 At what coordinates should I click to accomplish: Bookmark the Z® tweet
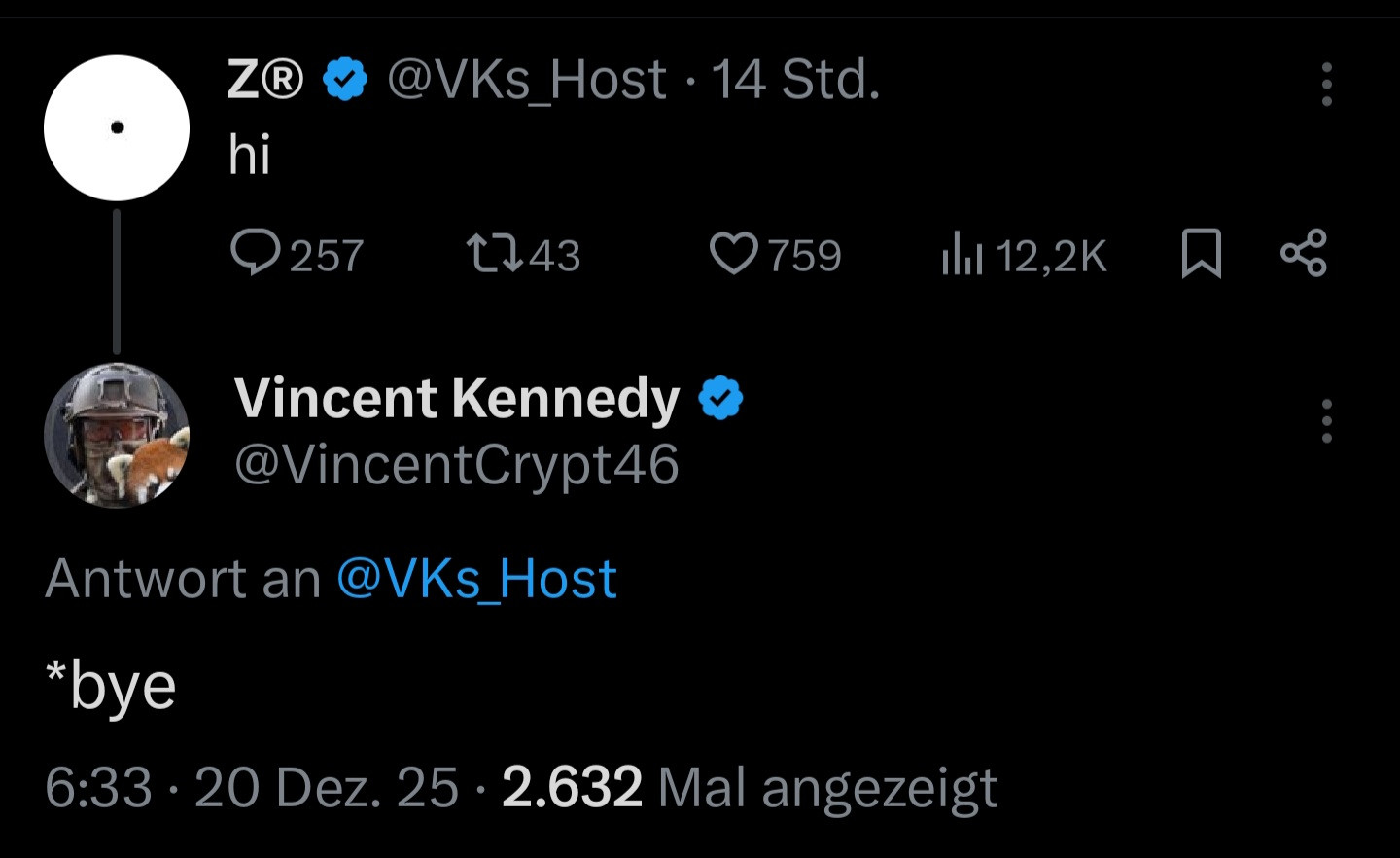click(x=1201, y=253)
